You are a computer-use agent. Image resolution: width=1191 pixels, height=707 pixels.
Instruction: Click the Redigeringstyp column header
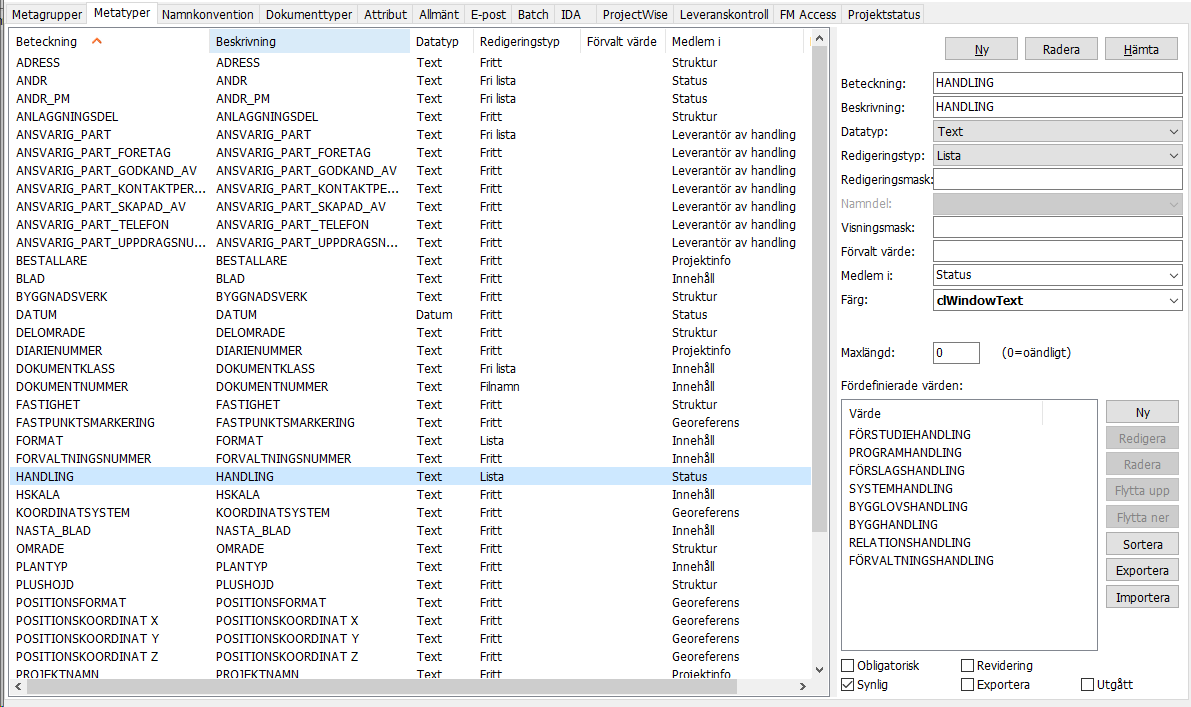[526, 42]
